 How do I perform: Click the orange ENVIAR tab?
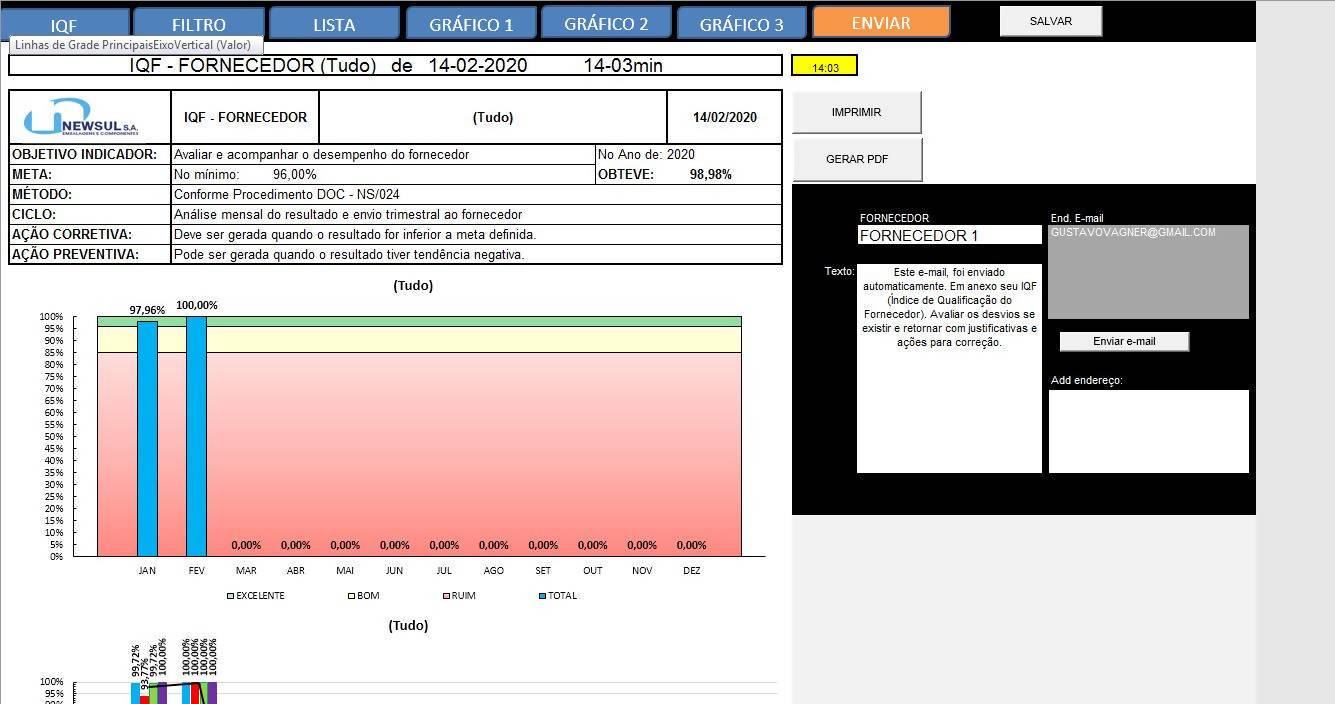pos(880,22)
